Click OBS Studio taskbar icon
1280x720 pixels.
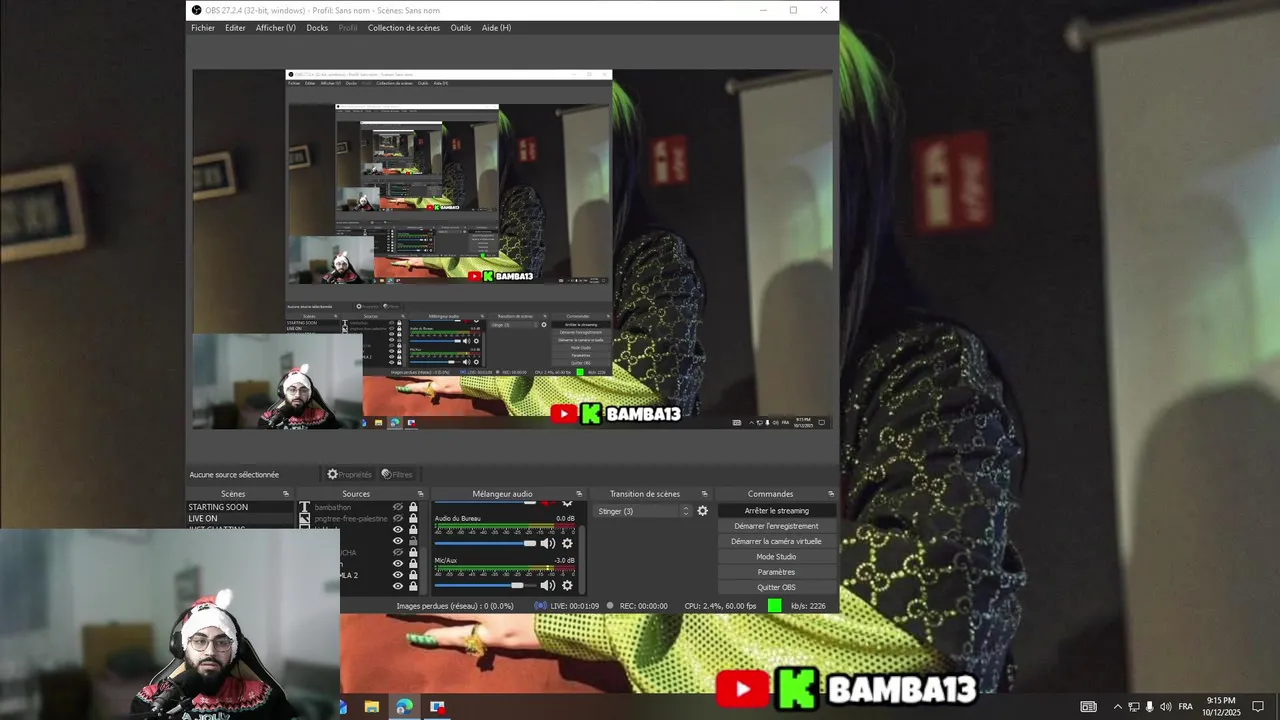(x=437, y=707)
